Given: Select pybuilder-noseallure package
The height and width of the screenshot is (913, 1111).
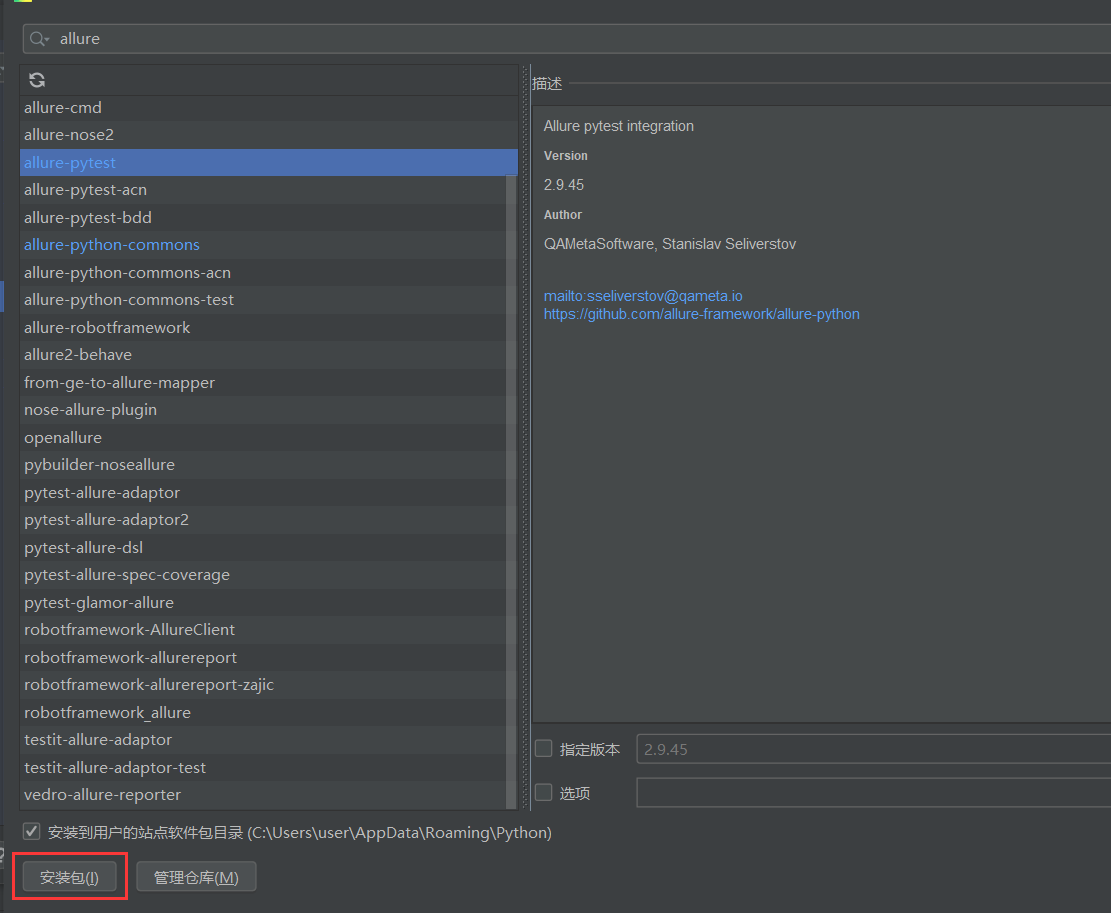Looking at the screenshot, I should [264, 465].
